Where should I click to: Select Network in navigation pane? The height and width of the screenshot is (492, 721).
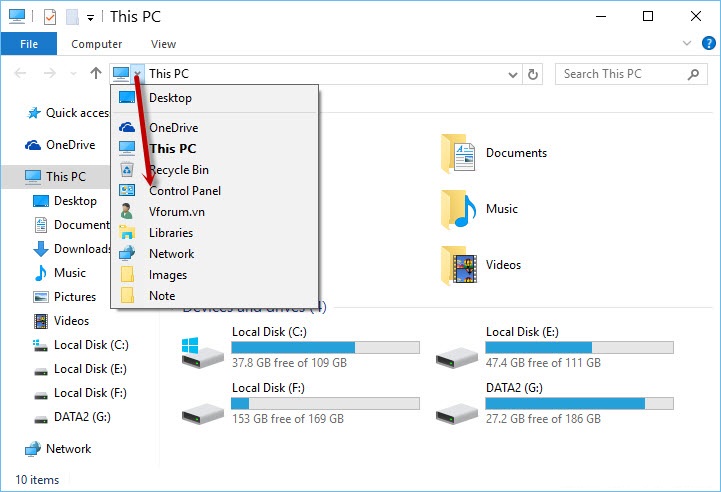(x=58, y=449)
